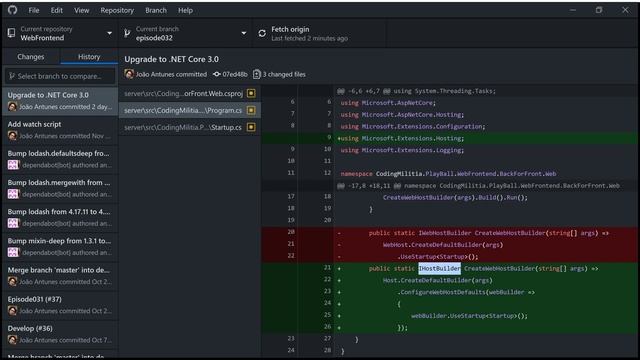Click the commit icon next to 07ed48b

click(x=217, y=74)
